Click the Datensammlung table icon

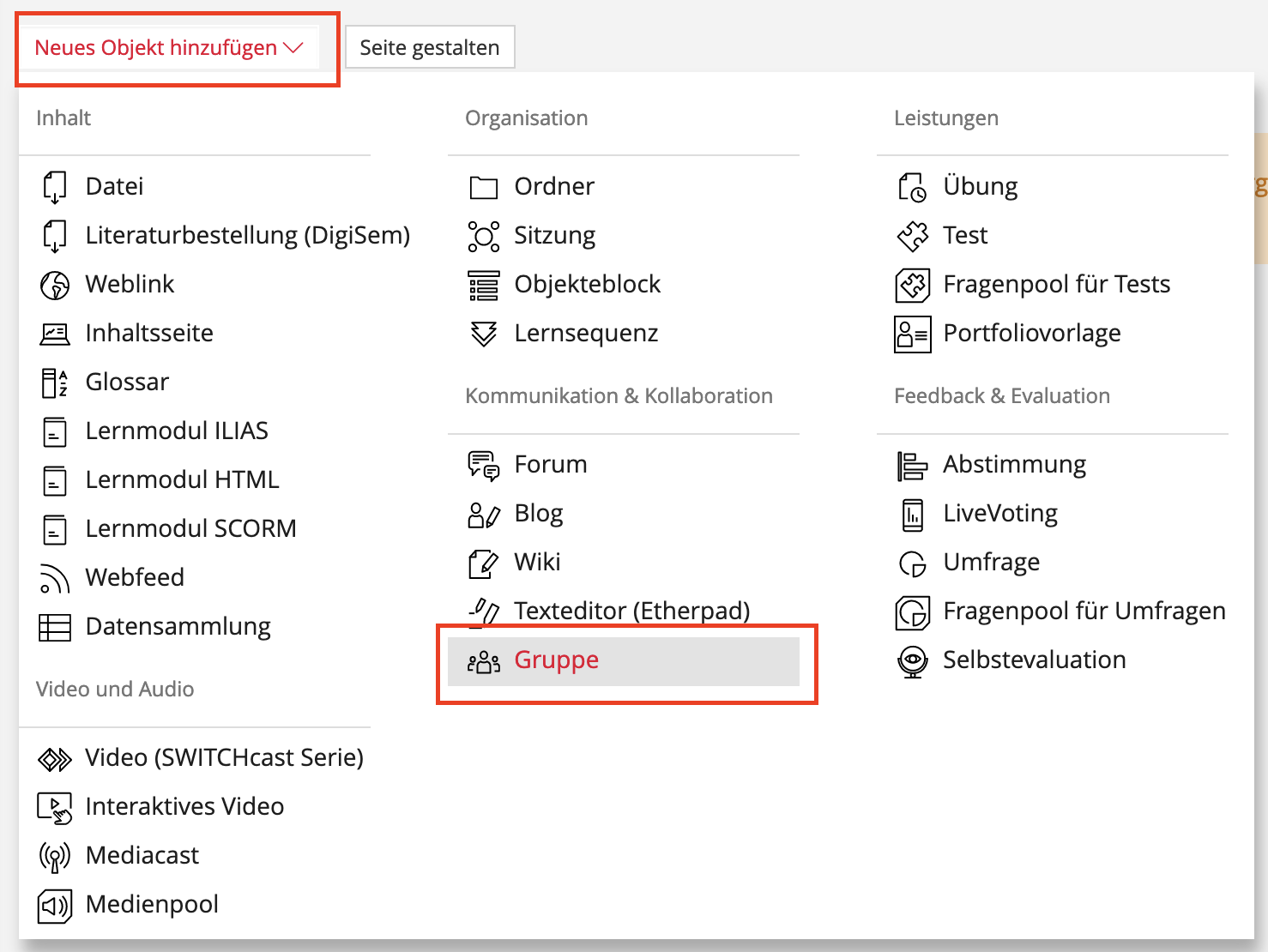55,627
